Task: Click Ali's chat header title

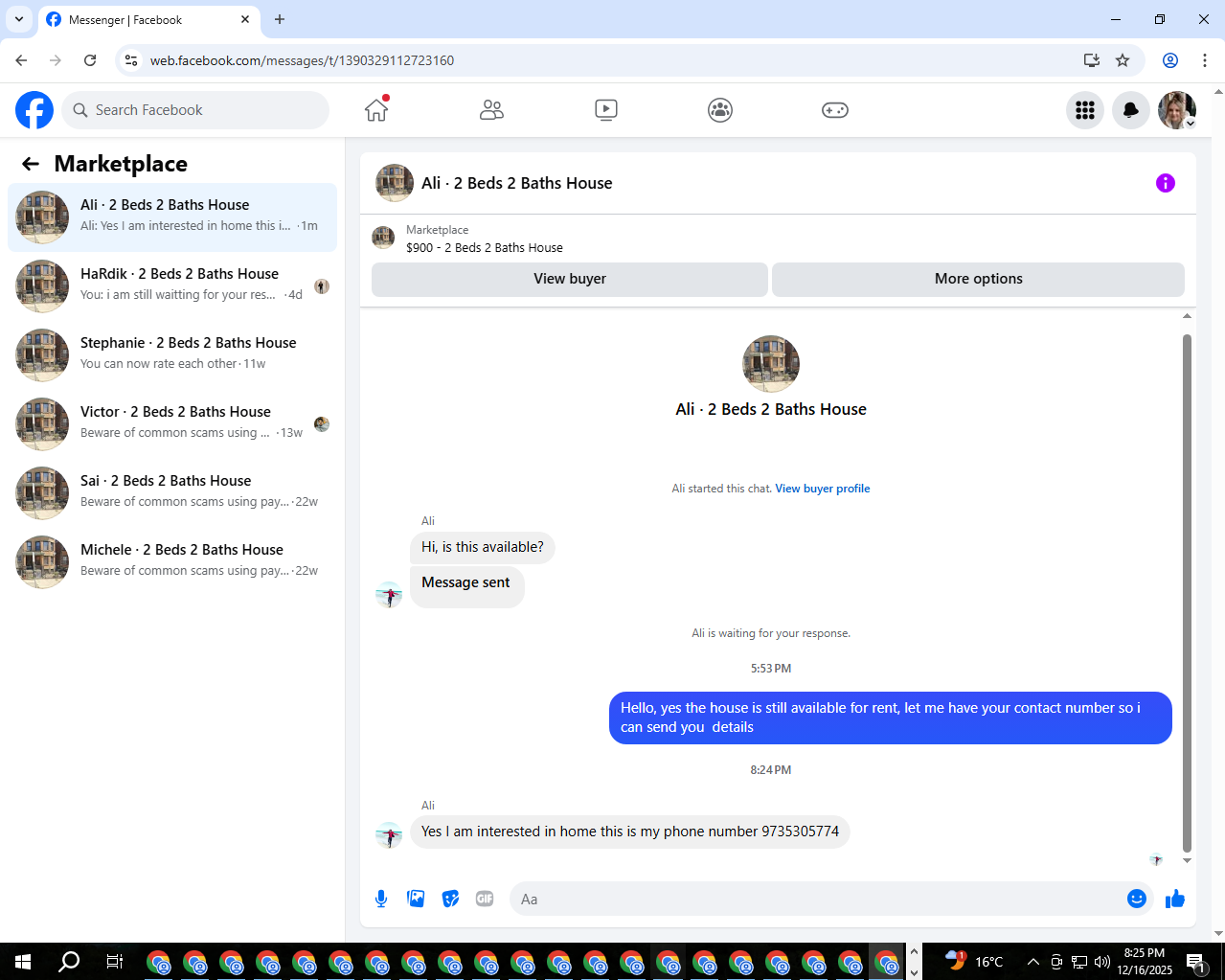Action: click(x=516, y=183)
